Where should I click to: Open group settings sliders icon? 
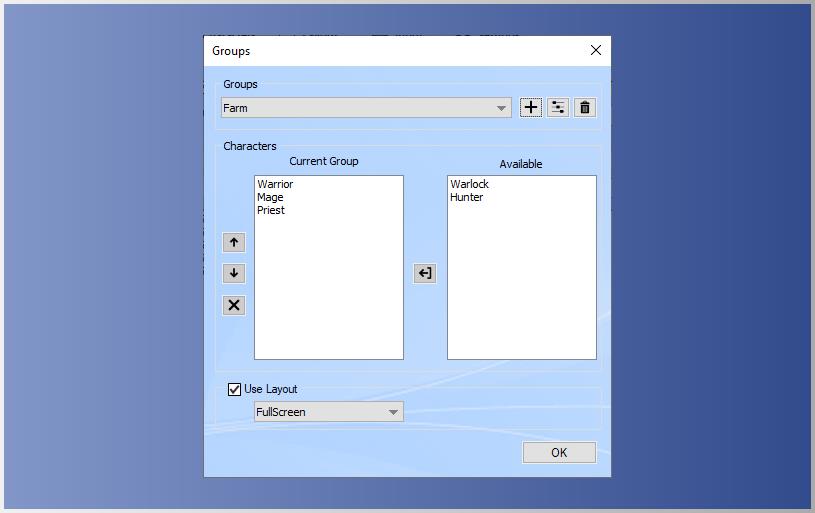pos(558,107)
